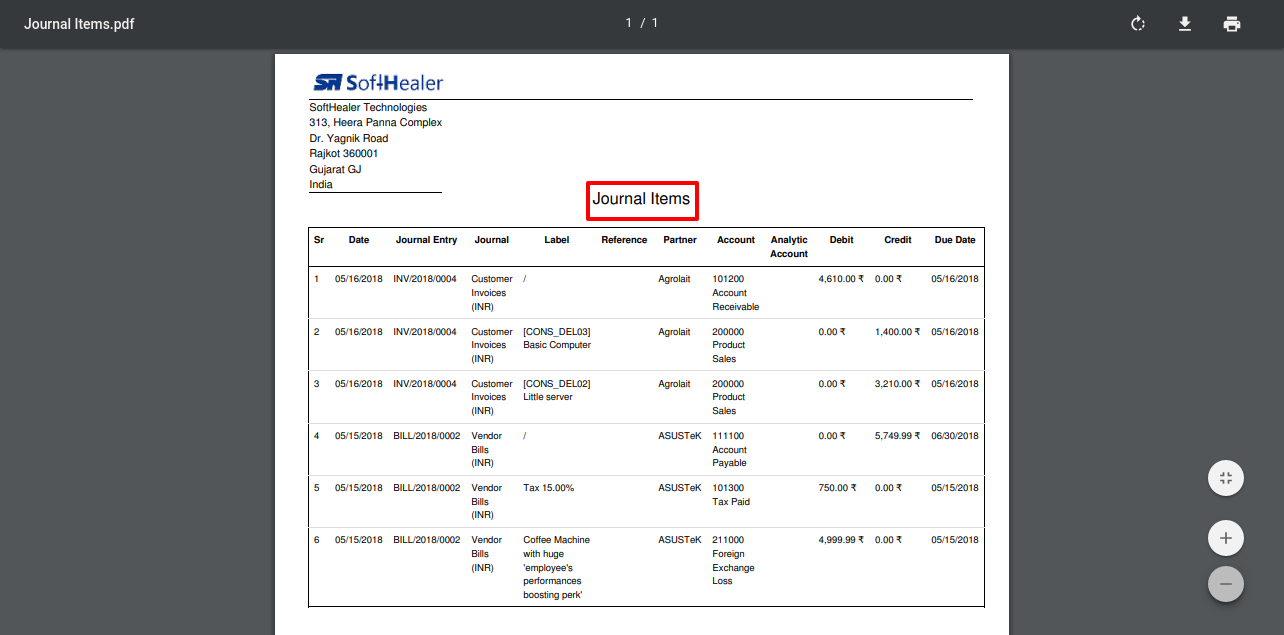
Task: Rotate the PDF document clockwise
Action: click(x=1137, y=24)
